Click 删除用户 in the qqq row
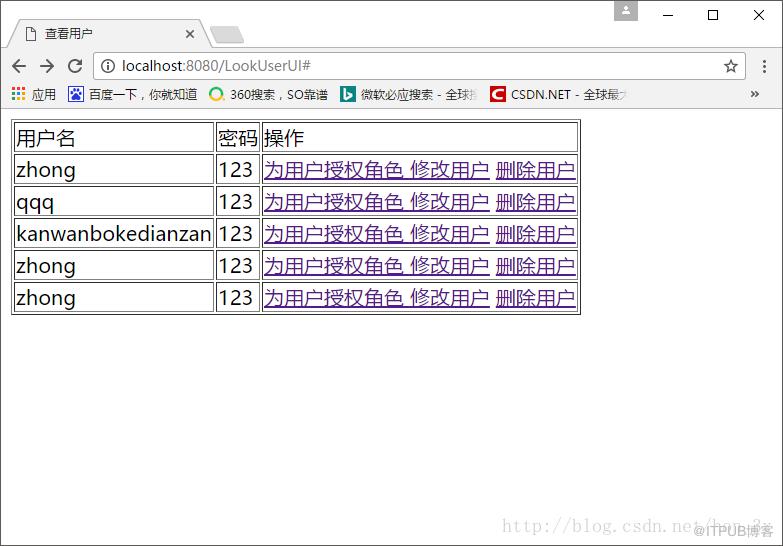This screenshot has width=783, height=546. coord(536,202)
